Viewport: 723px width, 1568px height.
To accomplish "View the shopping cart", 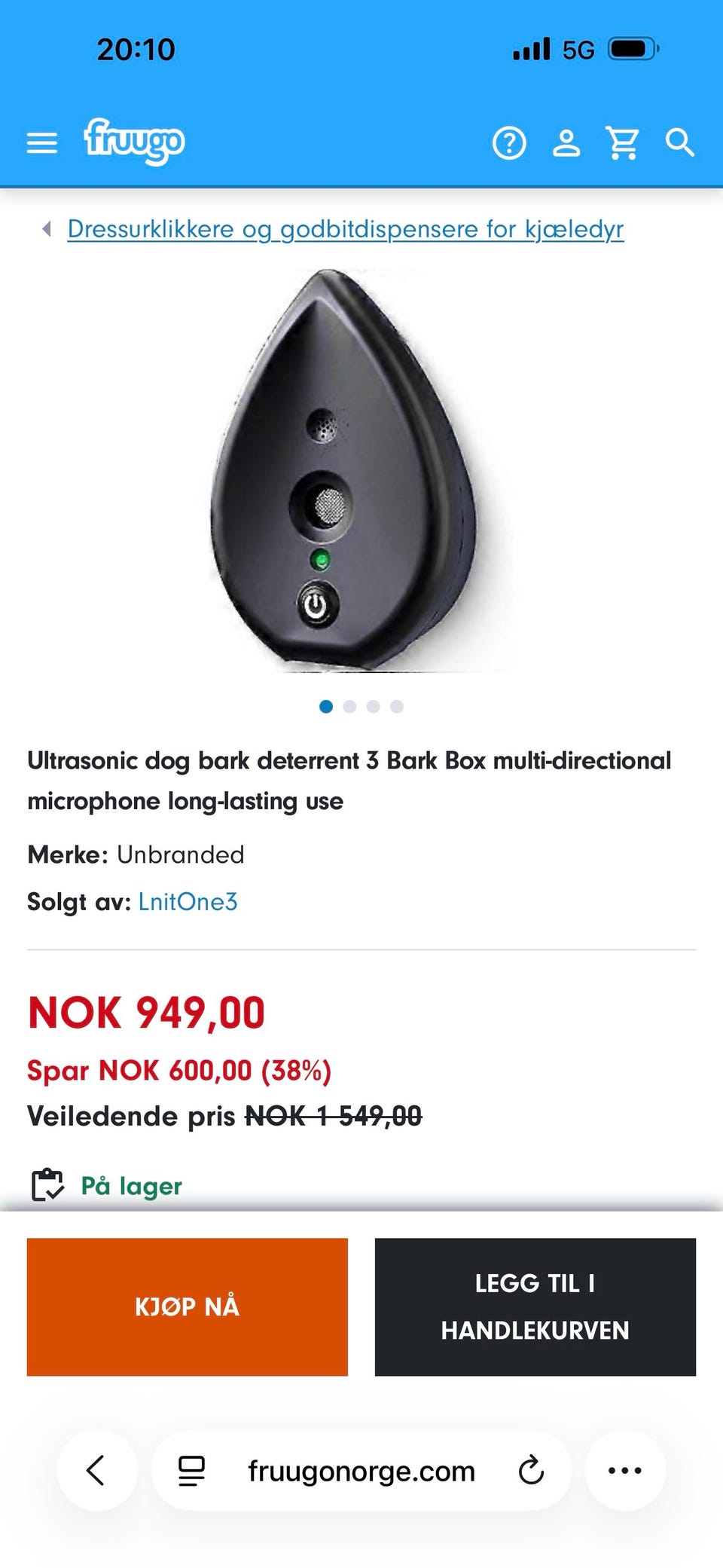I will point(623,143).
